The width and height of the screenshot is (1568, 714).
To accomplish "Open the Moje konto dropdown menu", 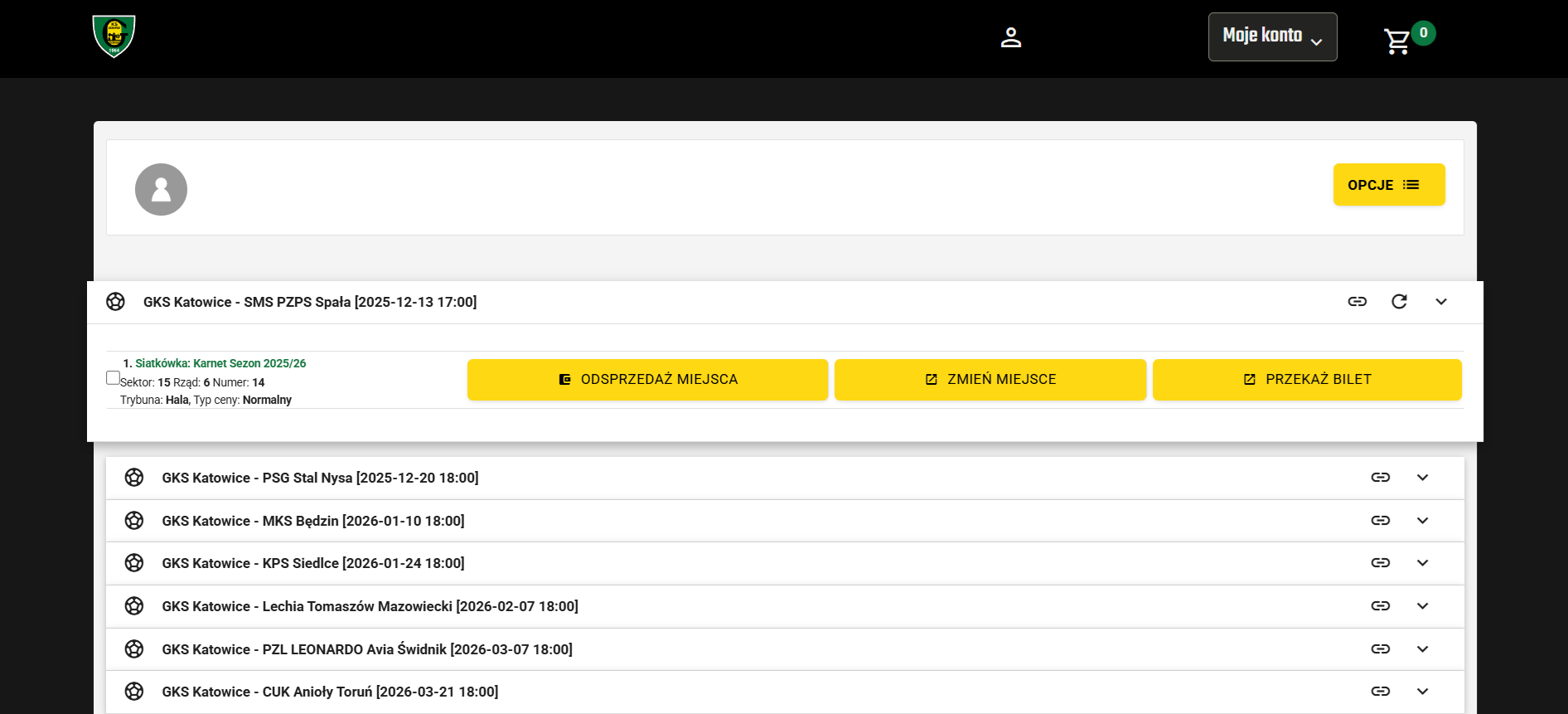I will click(1272, 37).
